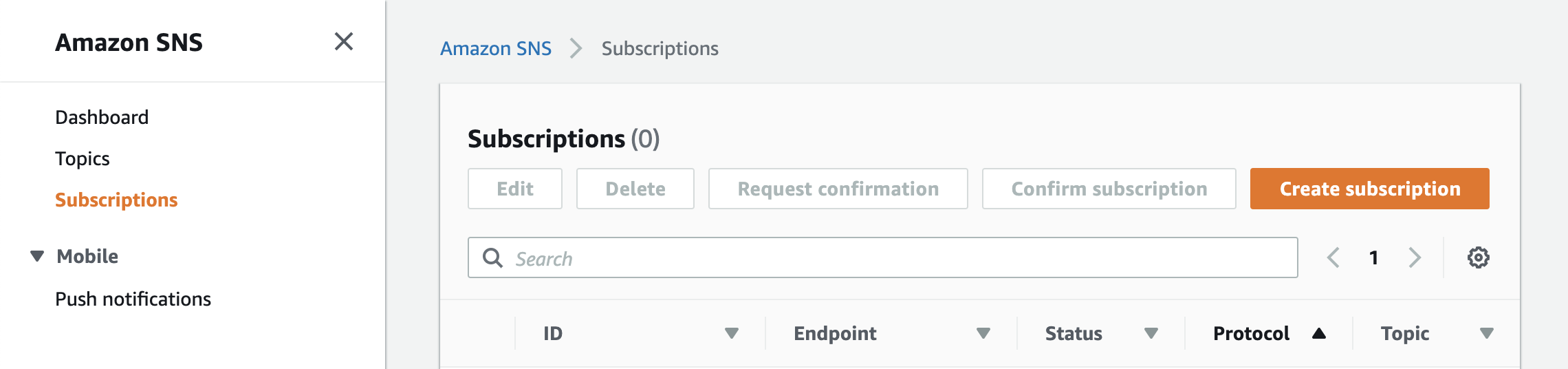Screen dimensions: 1568x369
Task: Select Subscriptions in the sidebar
Action: [116, 200]
